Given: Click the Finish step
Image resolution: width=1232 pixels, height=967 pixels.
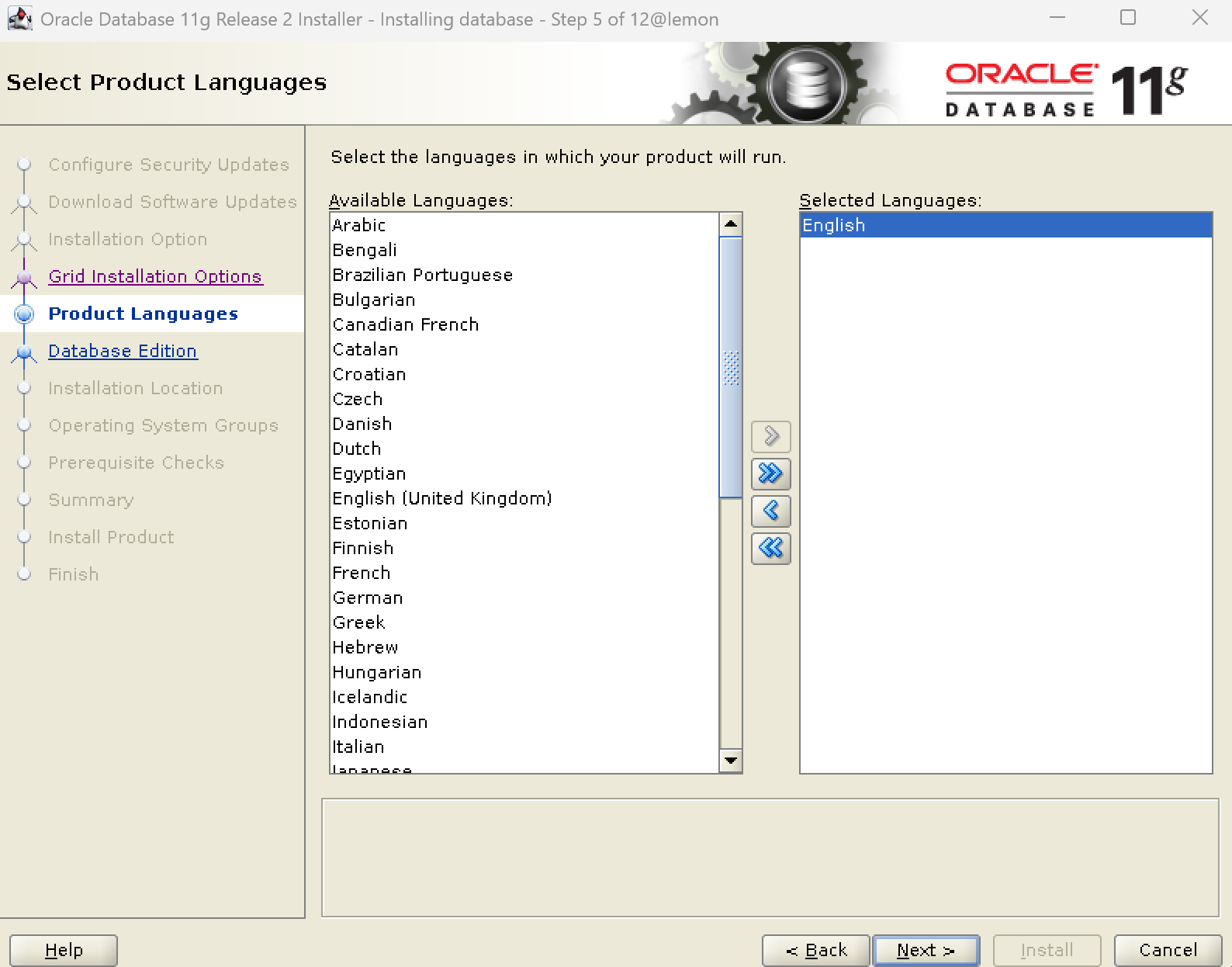Looking at the screenshot, I should [x=74, y=574].
